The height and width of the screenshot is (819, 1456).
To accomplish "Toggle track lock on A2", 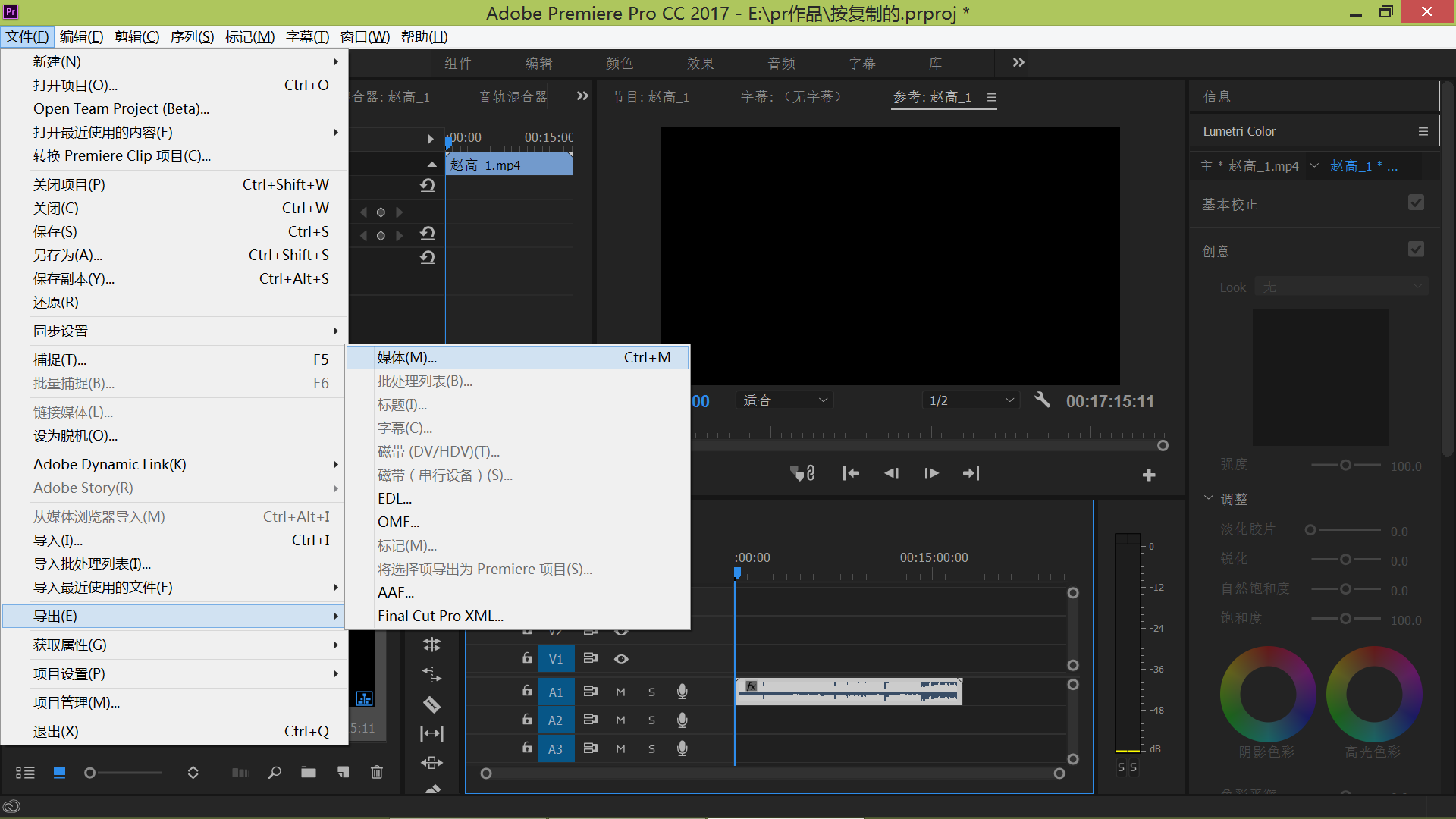I will coord(527,719).
